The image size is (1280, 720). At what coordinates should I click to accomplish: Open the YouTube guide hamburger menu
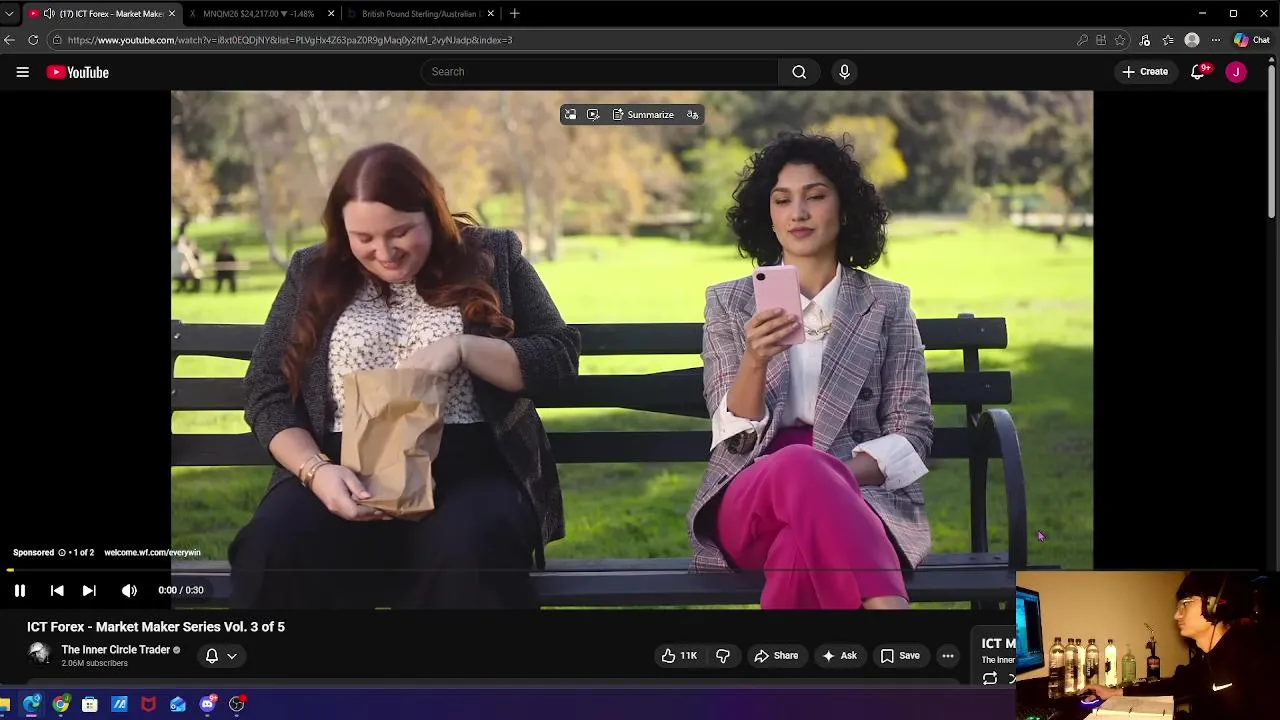coord(22,72)
